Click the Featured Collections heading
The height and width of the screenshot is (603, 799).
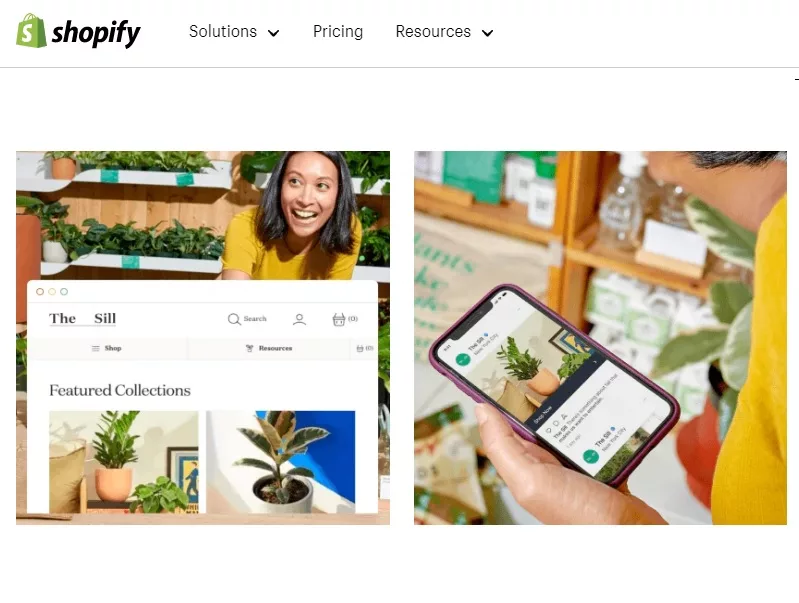120,390
